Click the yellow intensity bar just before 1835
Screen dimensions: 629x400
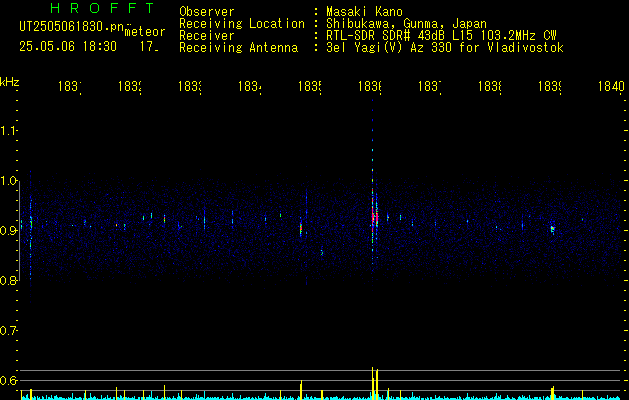301,390
